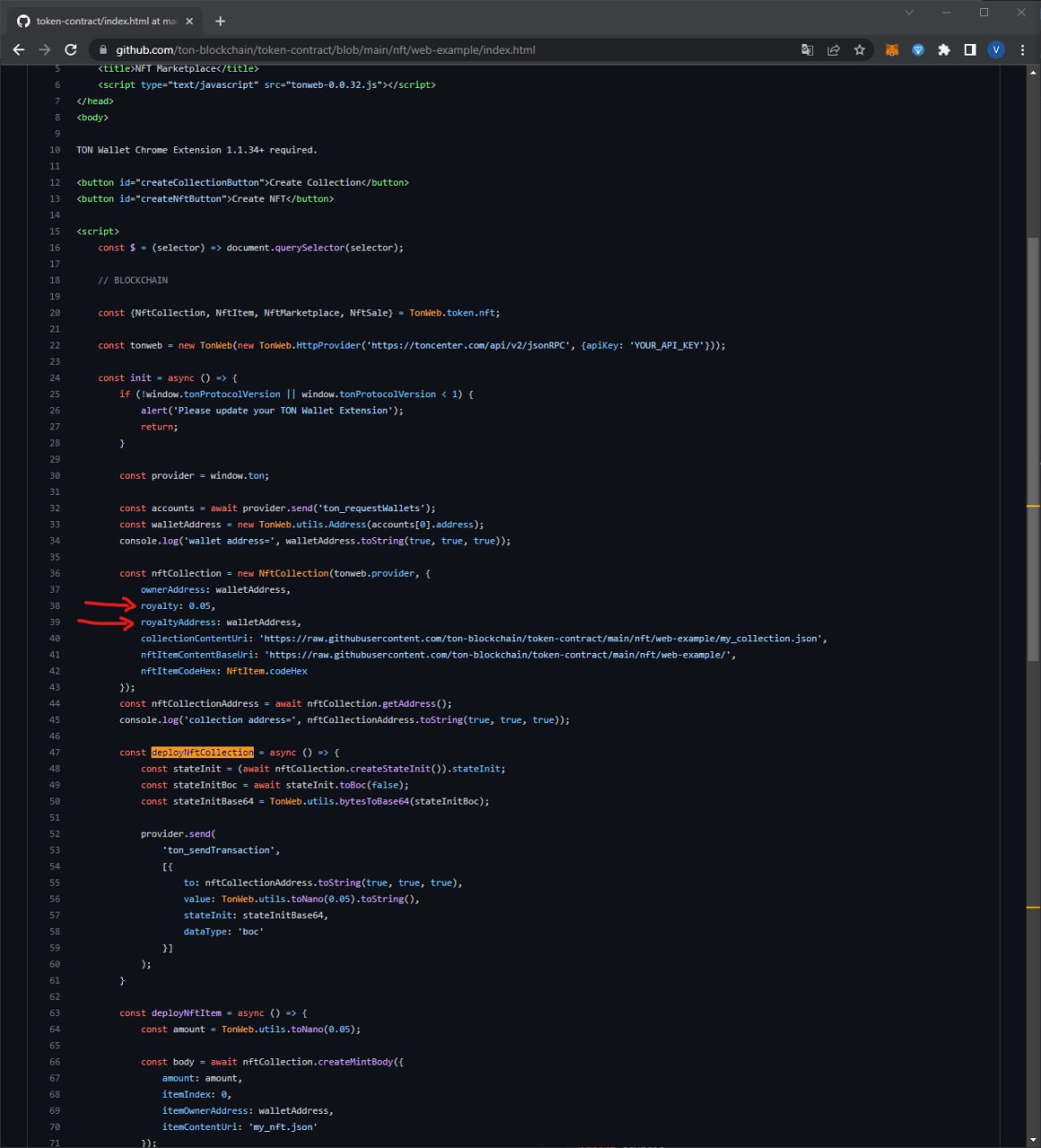The height and width of the screenshot is (1148, 1041).
Task: Click the 'nftItemContentBaseUri' property name
Action: click(197, 655)
